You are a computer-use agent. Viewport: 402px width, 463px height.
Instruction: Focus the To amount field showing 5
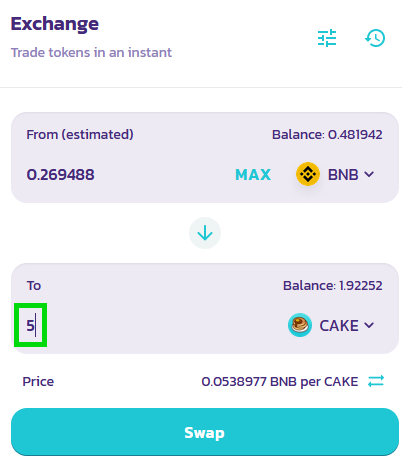point(147,325)
